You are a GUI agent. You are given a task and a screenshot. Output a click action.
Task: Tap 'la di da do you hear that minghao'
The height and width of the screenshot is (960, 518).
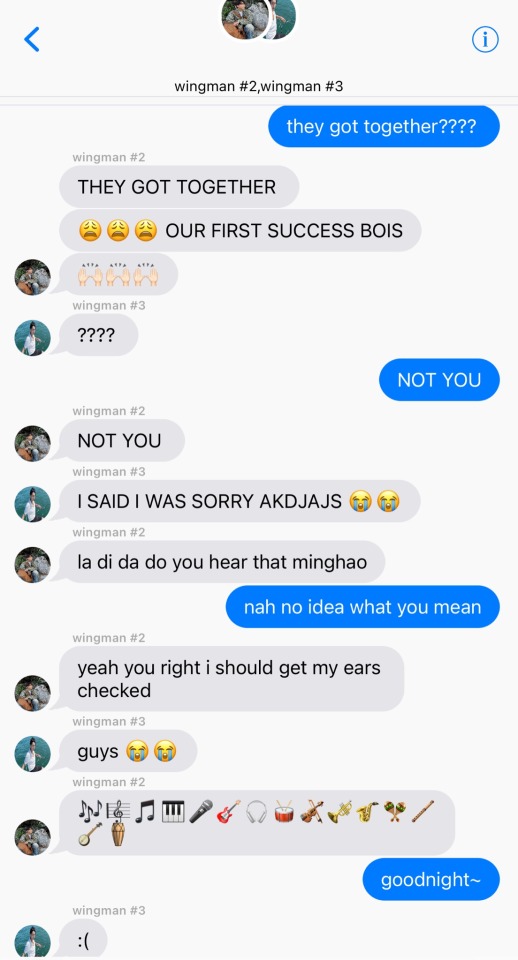tap(222, 561)
